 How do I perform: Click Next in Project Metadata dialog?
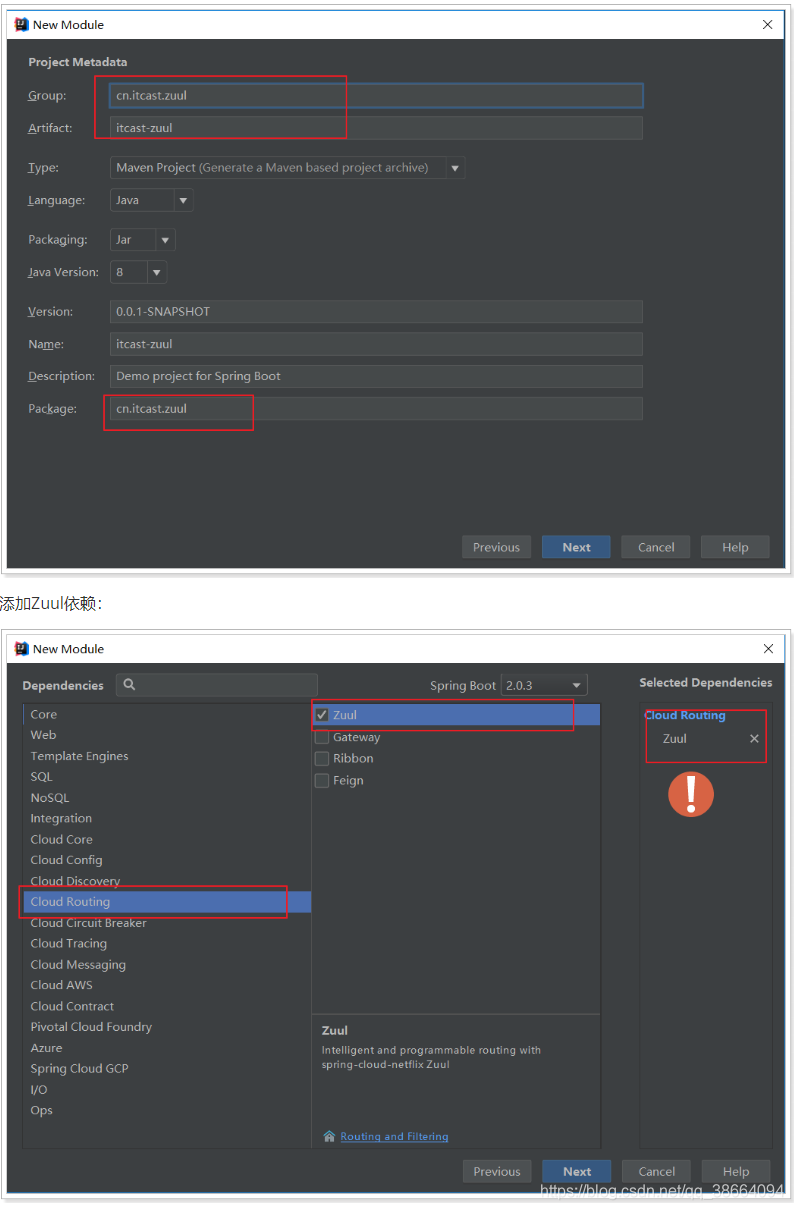point(576,547)
